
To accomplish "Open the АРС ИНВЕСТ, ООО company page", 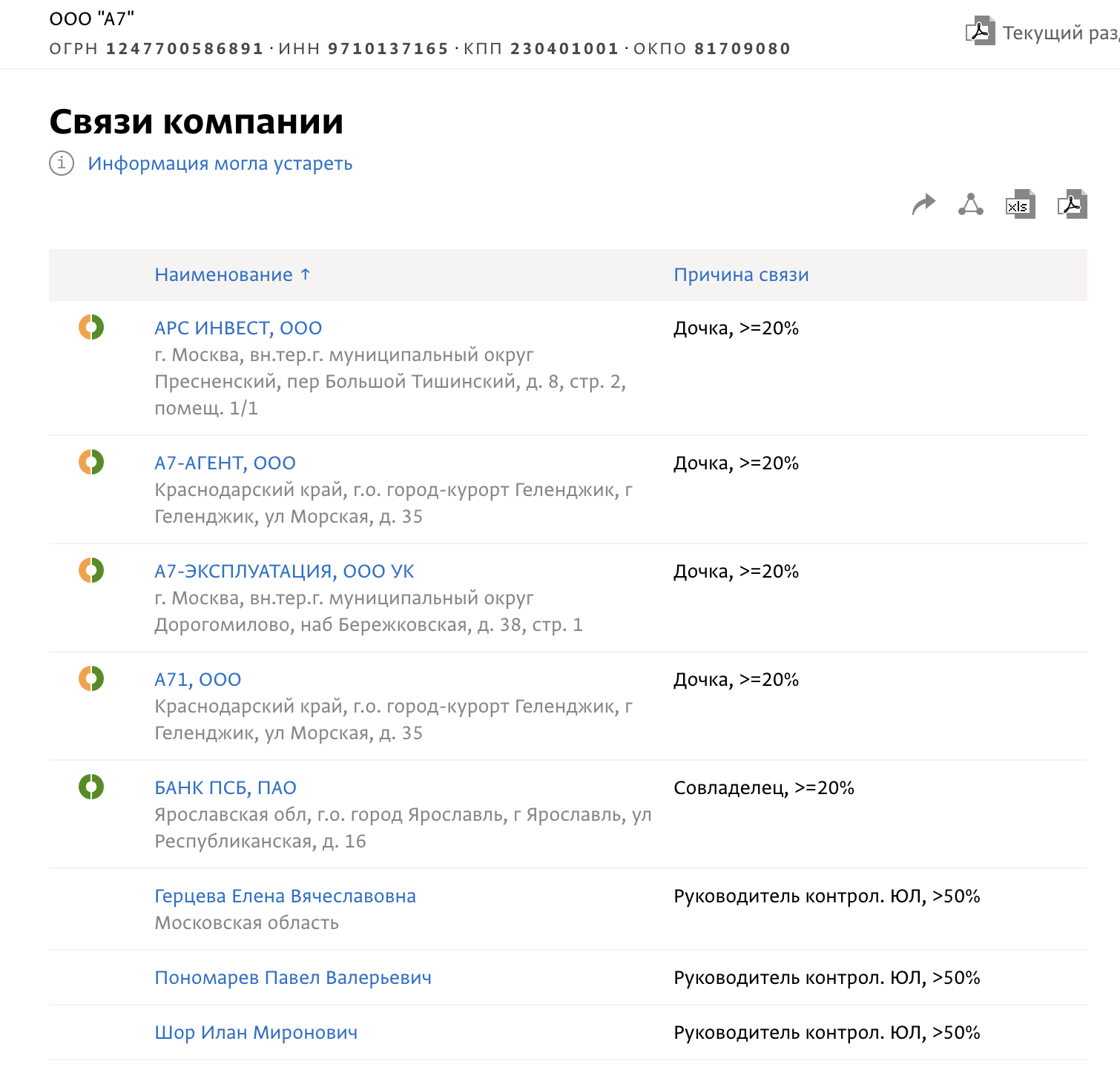I will pos(238,327).
